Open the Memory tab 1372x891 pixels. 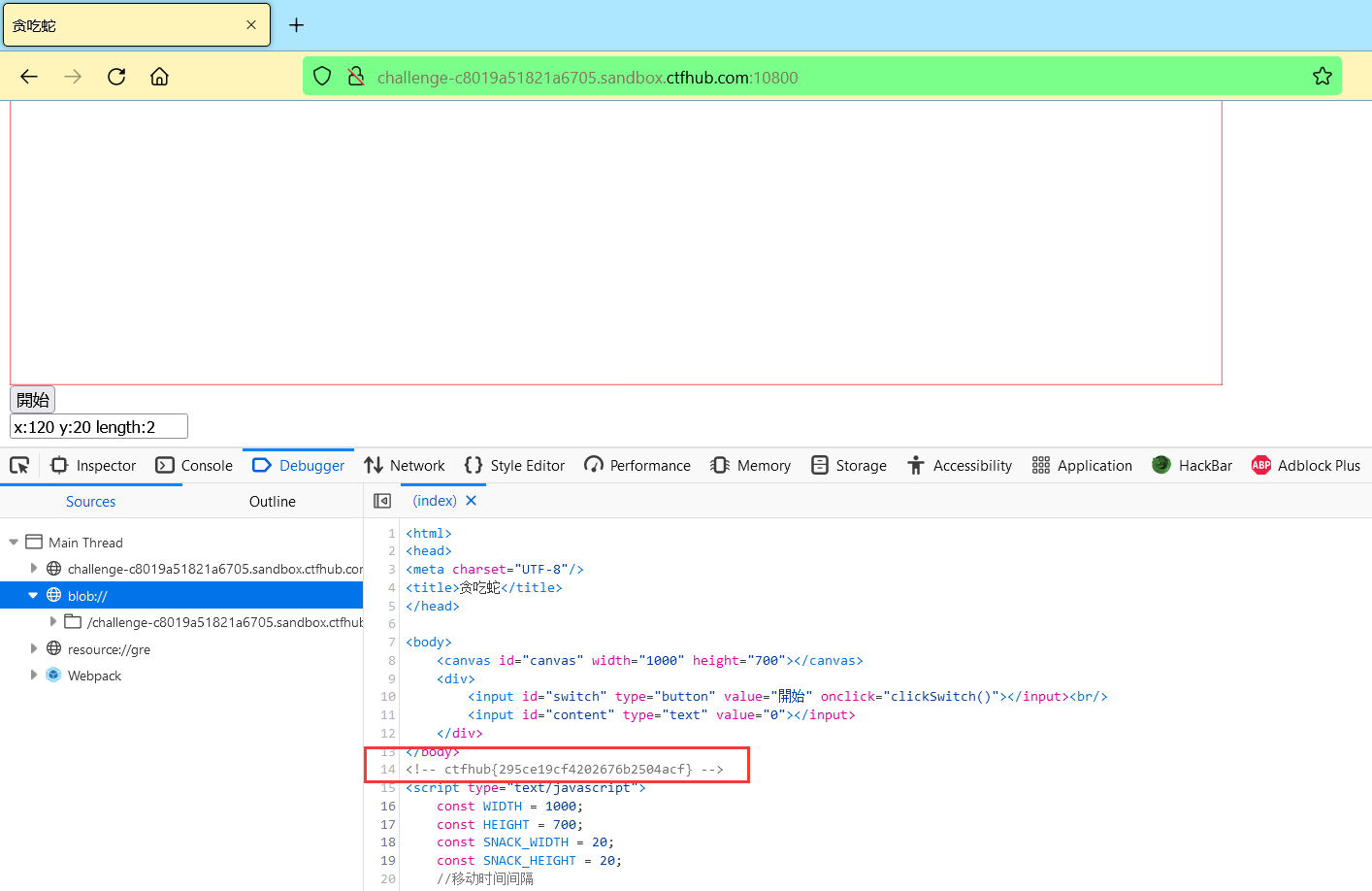[x=751, y=466]
